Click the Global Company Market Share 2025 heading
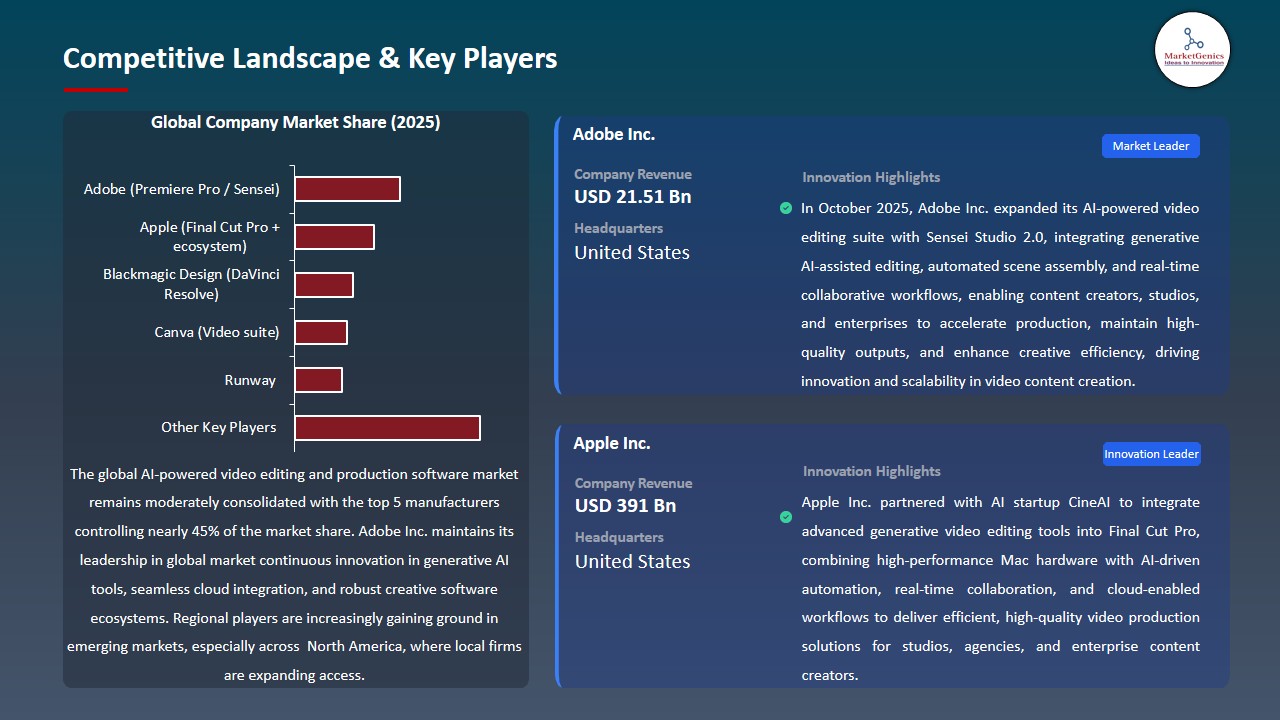This screenshot has width=1280, height=720. click(x=295, y=122)
